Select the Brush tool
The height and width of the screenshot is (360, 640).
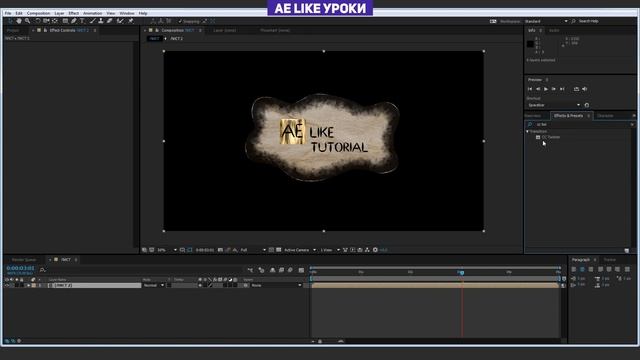(93, 21)
